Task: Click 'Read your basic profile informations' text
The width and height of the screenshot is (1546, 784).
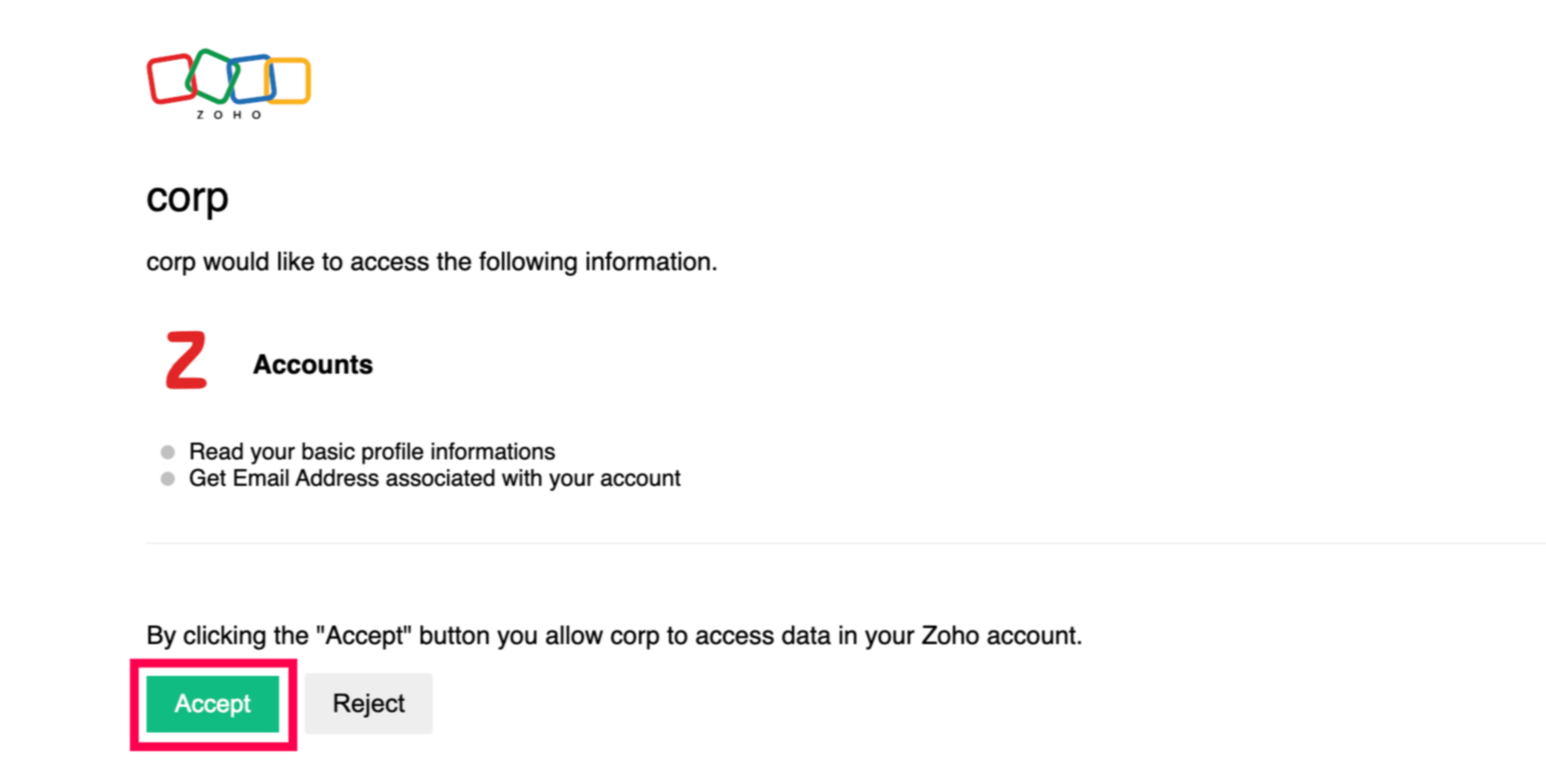Action: [372, 452]
